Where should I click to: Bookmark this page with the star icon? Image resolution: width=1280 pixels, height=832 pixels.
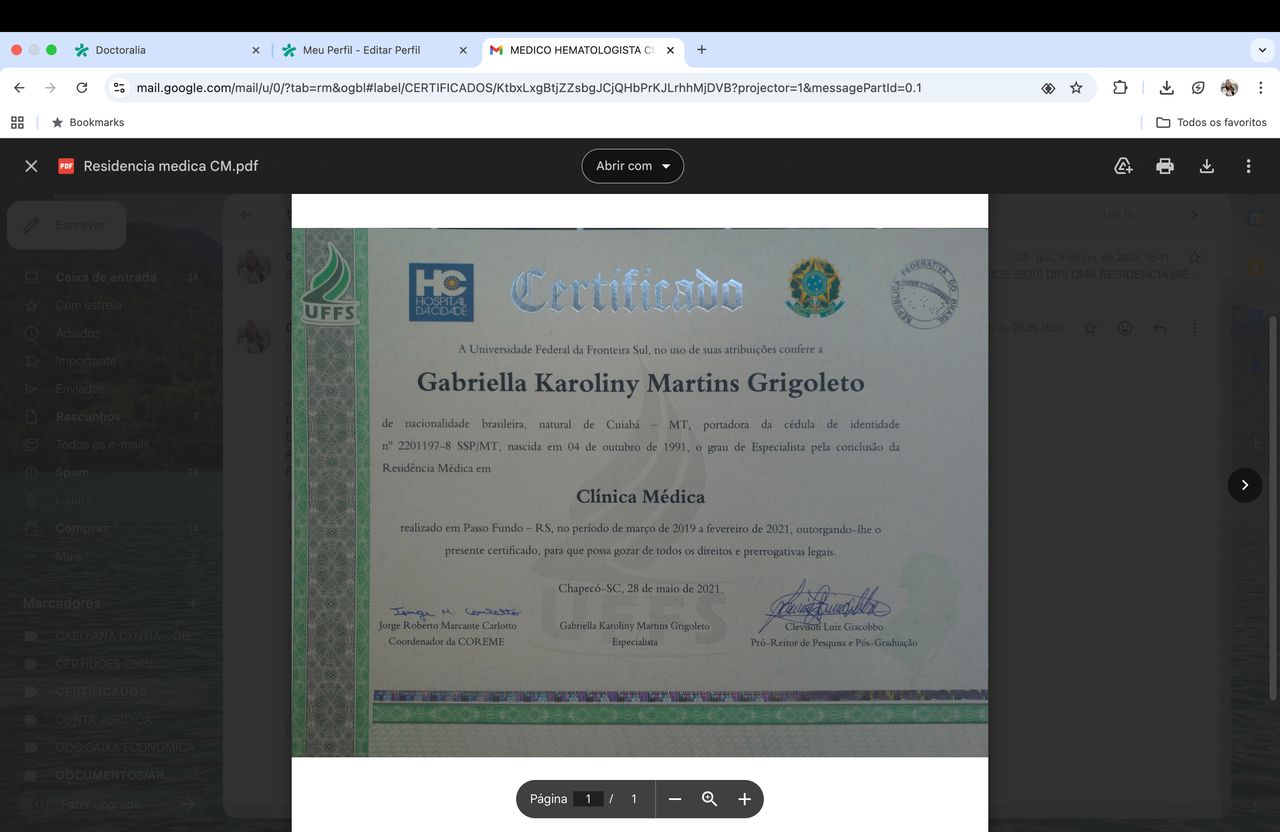coord(1076,88)
